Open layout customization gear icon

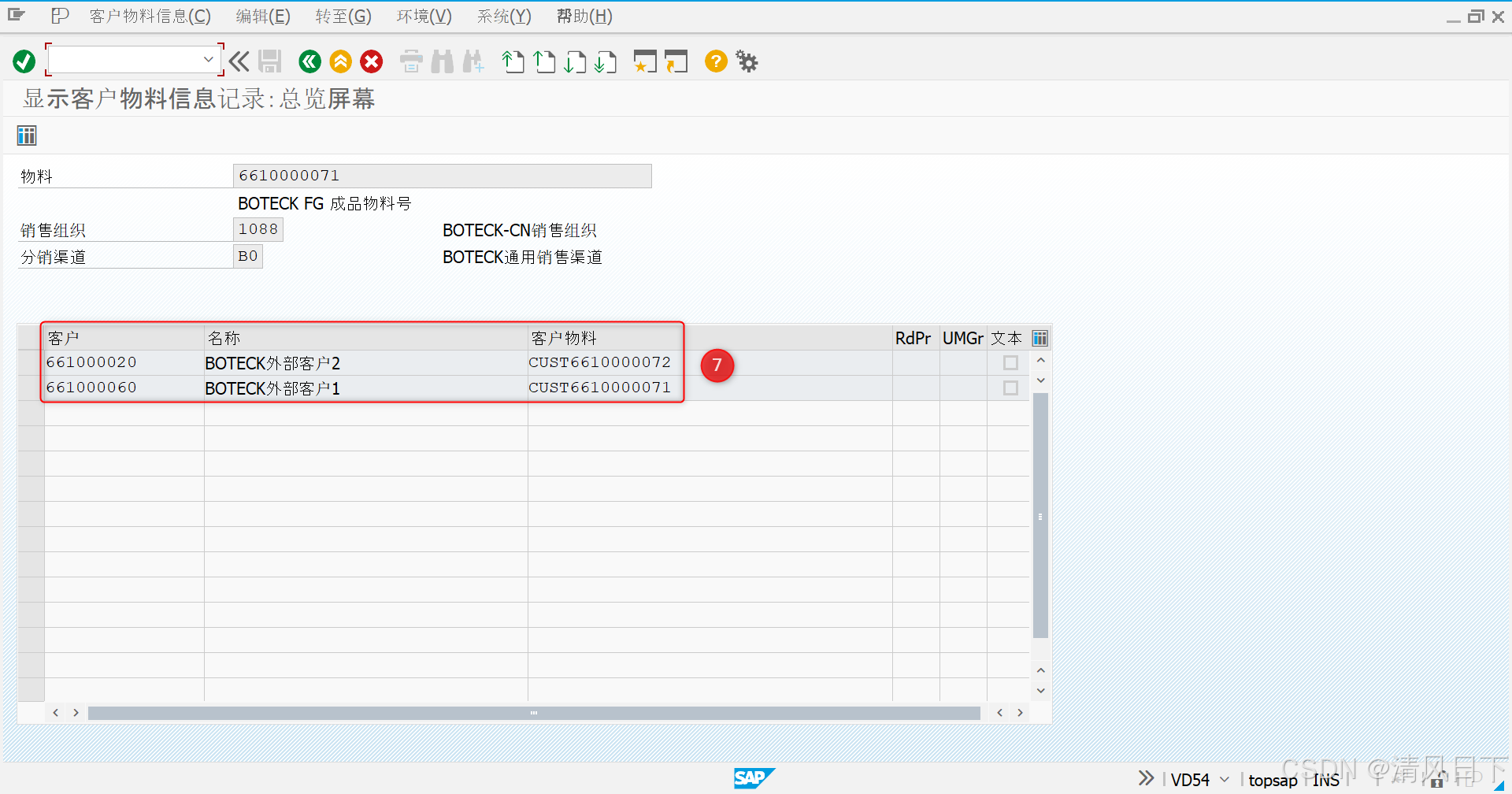coord(746,61)
